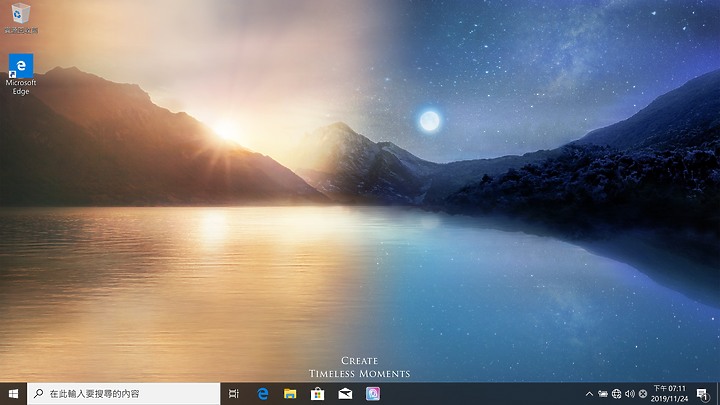
Task: Open Task View on the taskbar
Action: (x=234, y=394)
